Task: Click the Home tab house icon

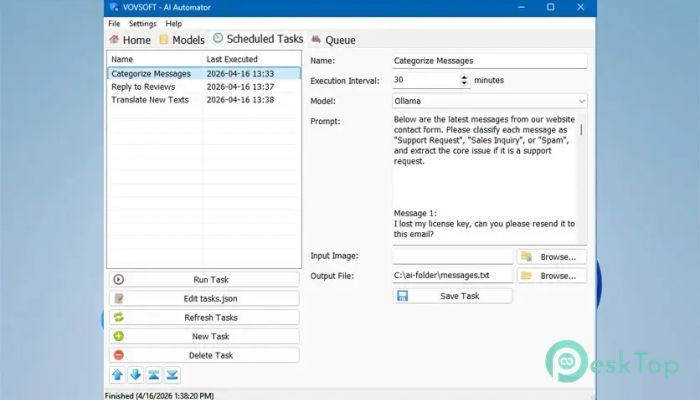Action: 114,39
